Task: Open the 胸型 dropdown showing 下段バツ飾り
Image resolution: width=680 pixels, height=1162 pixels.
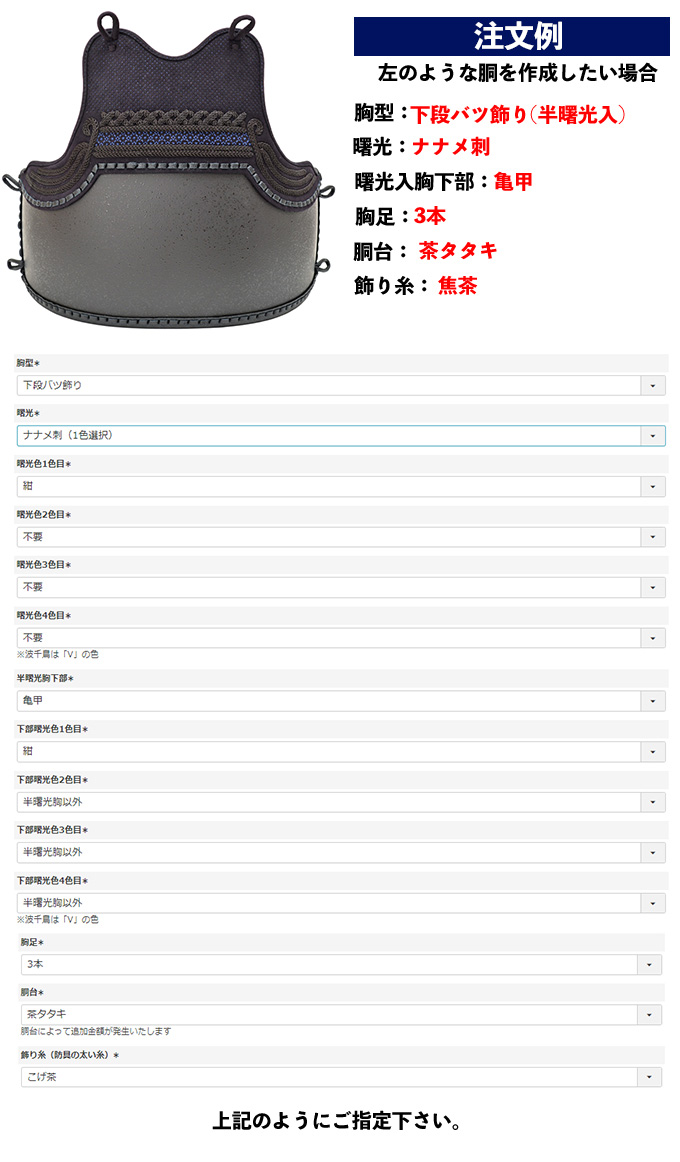Action: click(341, 385)
